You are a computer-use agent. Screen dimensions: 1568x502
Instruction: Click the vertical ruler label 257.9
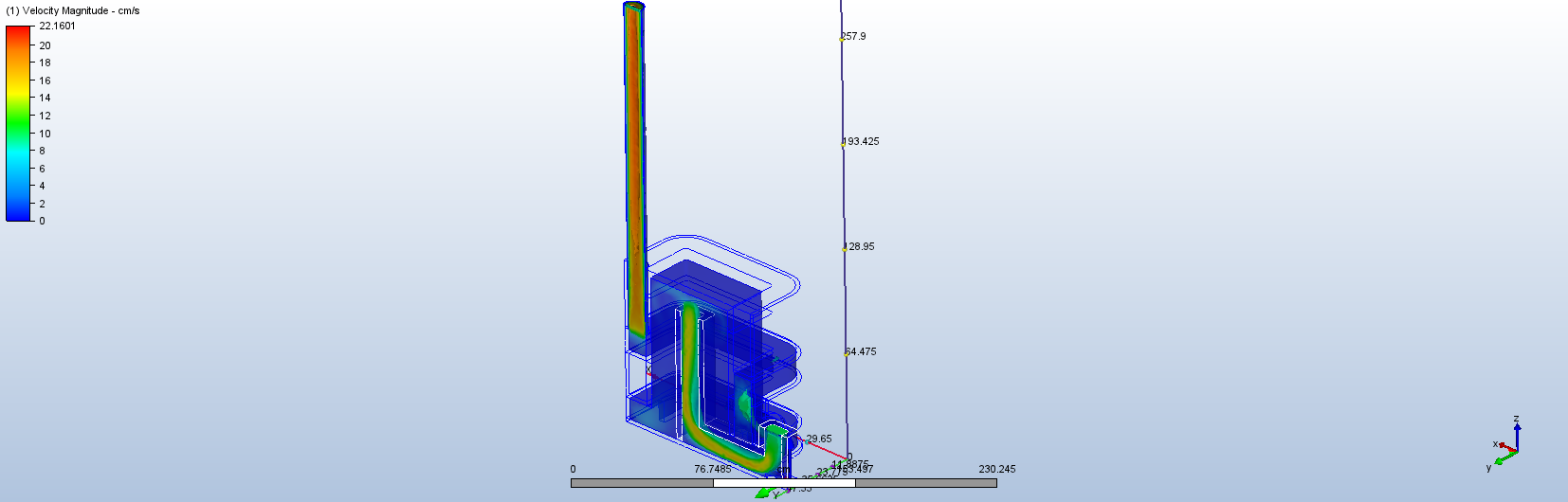click(x=853, y=36)
